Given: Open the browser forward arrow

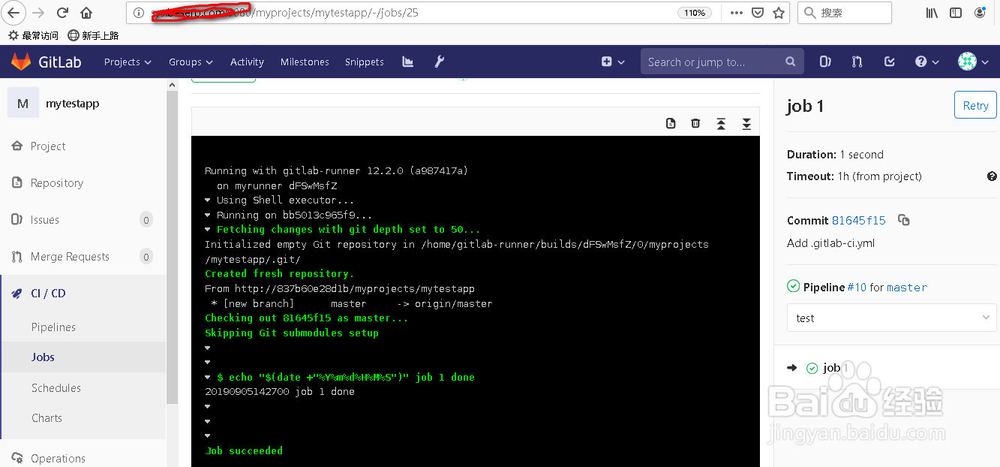Looking at the screenshot, I should point(38,12).
